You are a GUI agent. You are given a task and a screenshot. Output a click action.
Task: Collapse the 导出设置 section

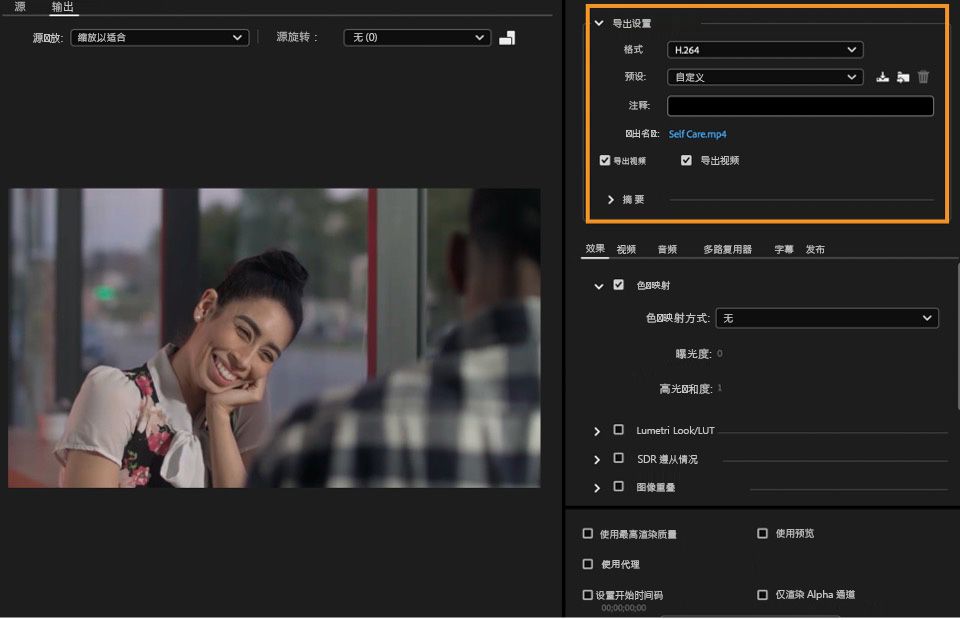pyautogui.click(x=599, y=23)
